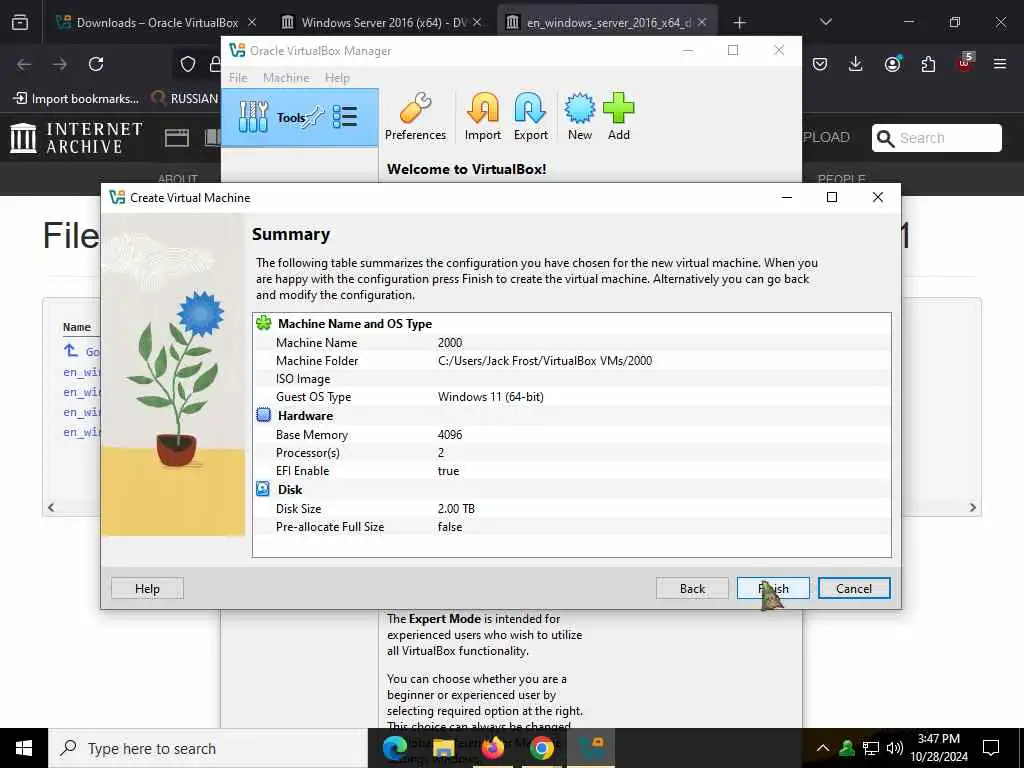The height and width of the screenshot is (768, 1024).
Task: Click Import appliance icon in VirtualBox Manager
Action: click(483, 117)
